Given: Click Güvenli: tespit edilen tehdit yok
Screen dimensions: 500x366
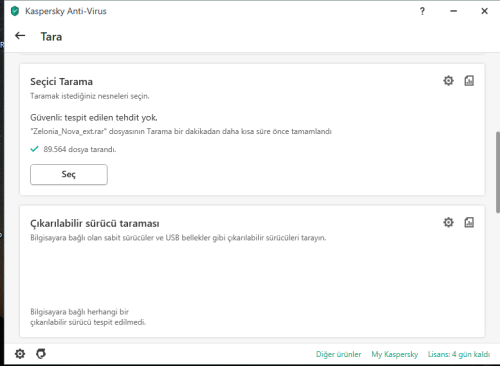Looking at the screenshot, I should tap(94, 117).
